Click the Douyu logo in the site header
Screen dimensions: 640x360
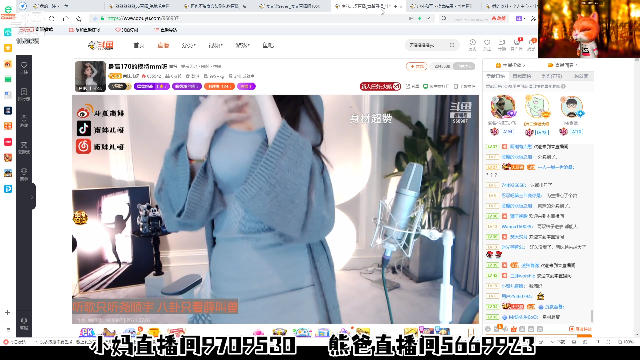point(101,45)
